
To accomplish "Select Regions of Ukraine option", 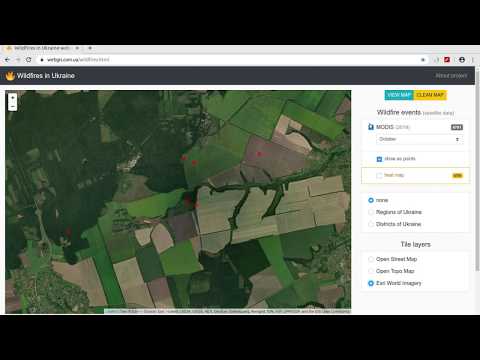I will point(371,212).
